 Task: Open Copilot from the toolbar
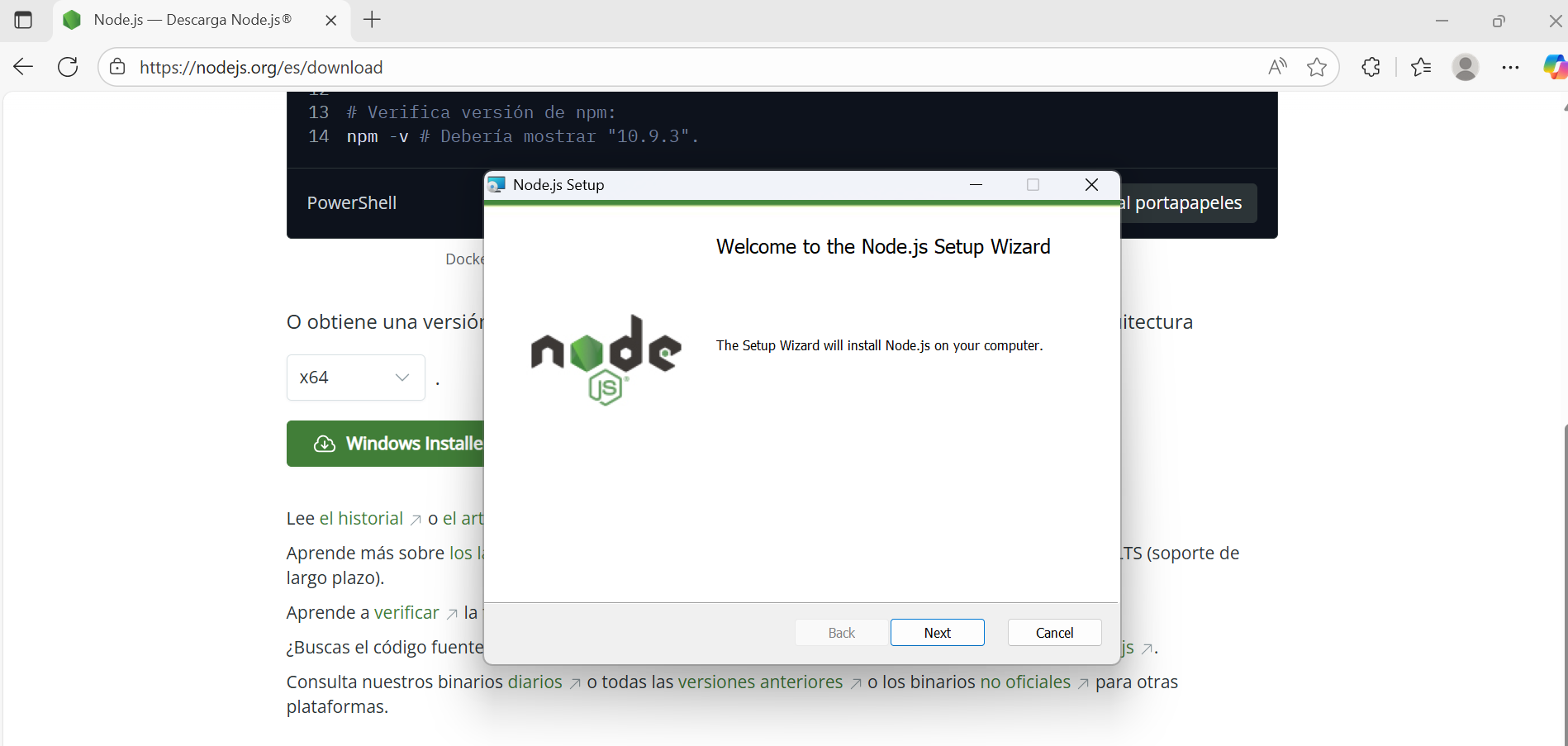pyautogui.click(x=1556, y=67)
